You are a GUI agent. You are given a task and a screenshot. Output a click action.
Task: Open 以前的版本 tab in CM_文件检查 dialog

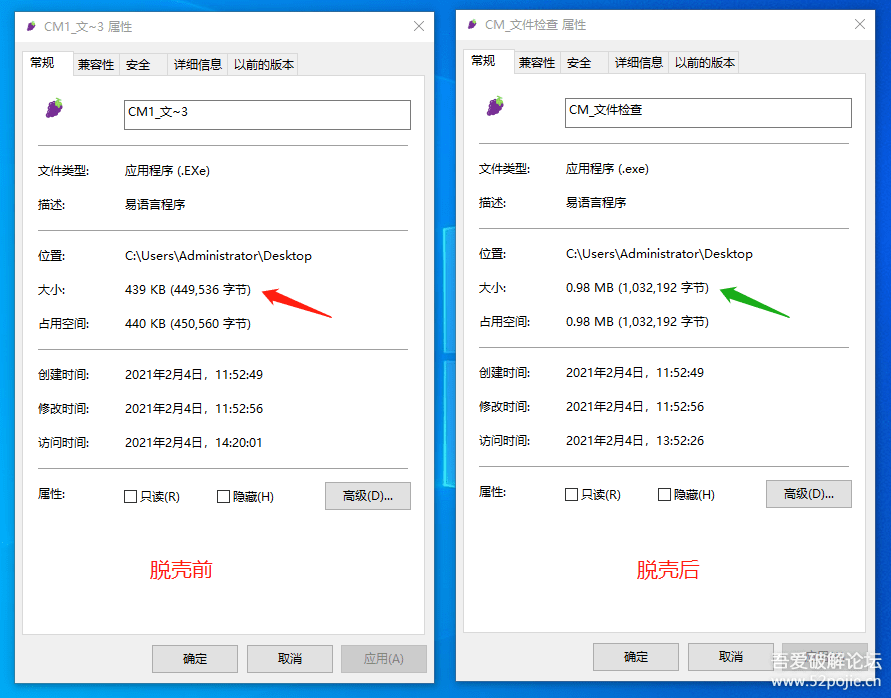(705, 63)
